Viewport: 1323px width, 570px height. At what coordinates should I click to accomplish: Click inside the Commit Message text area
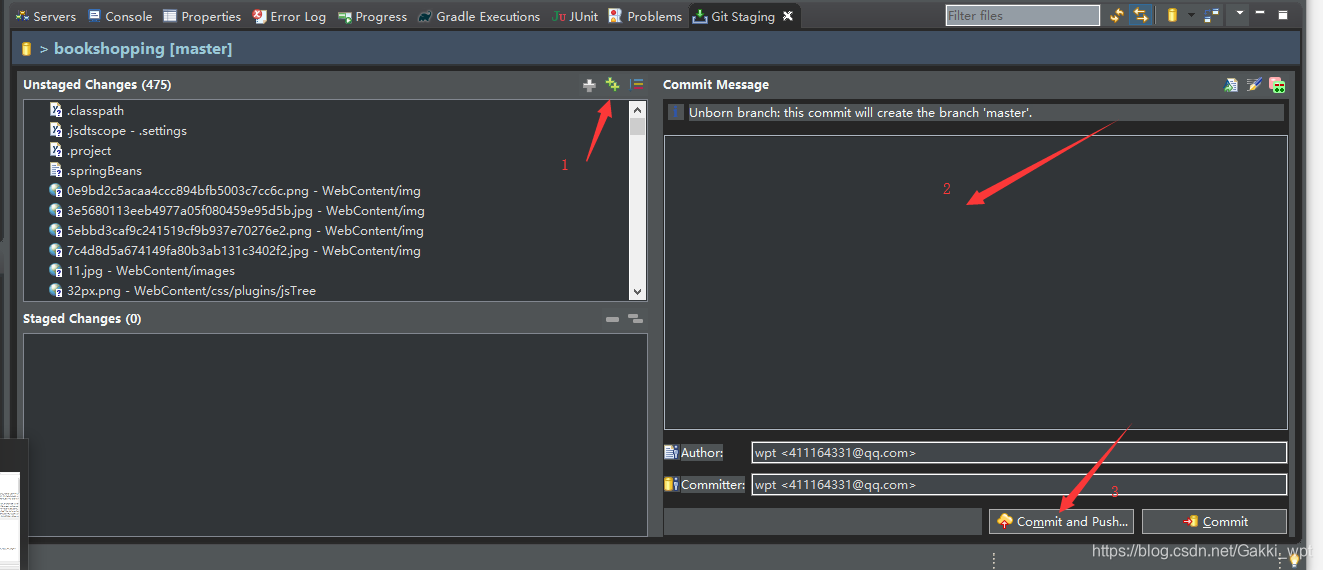point(975,282)
